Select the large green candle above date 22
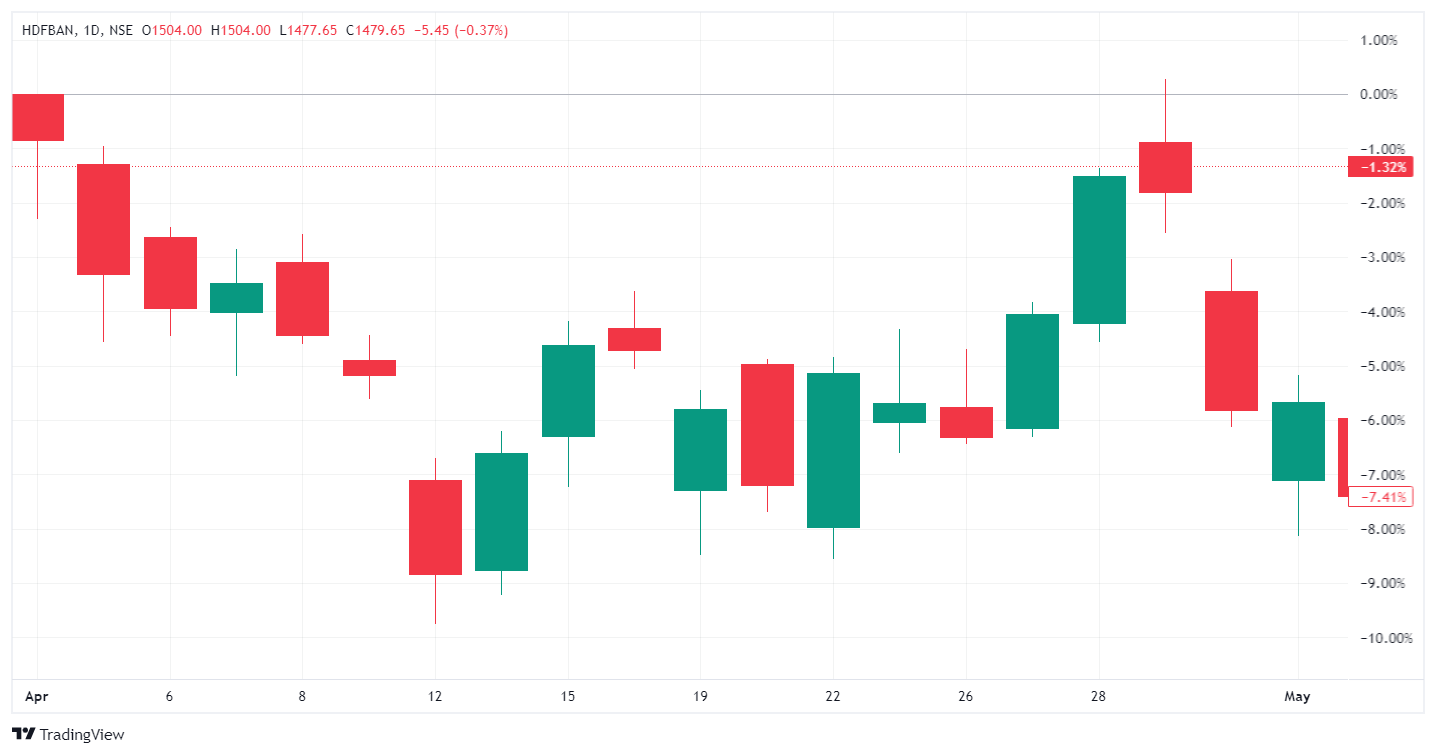1436x755 pixels. 833,450
